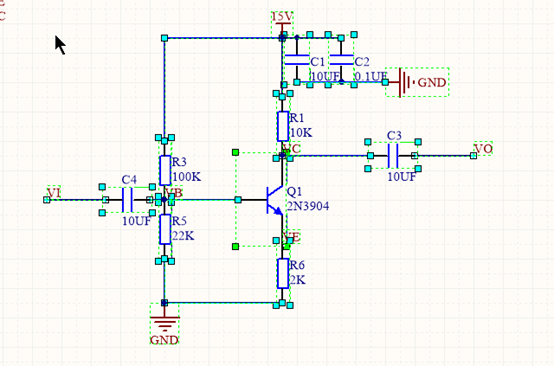Select resistor R5 symbol
The width and height of the screenshot is (554, 366).
[x=165, y=229]
